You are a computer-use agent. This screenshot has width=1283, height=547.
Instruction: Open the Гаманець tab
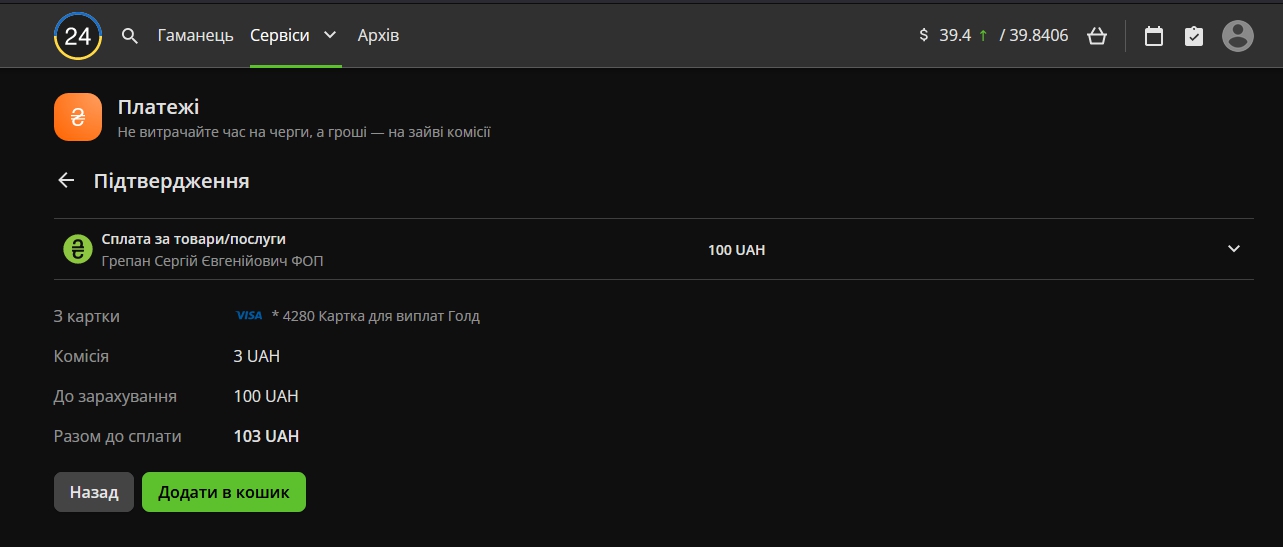[x=195, y=36]
